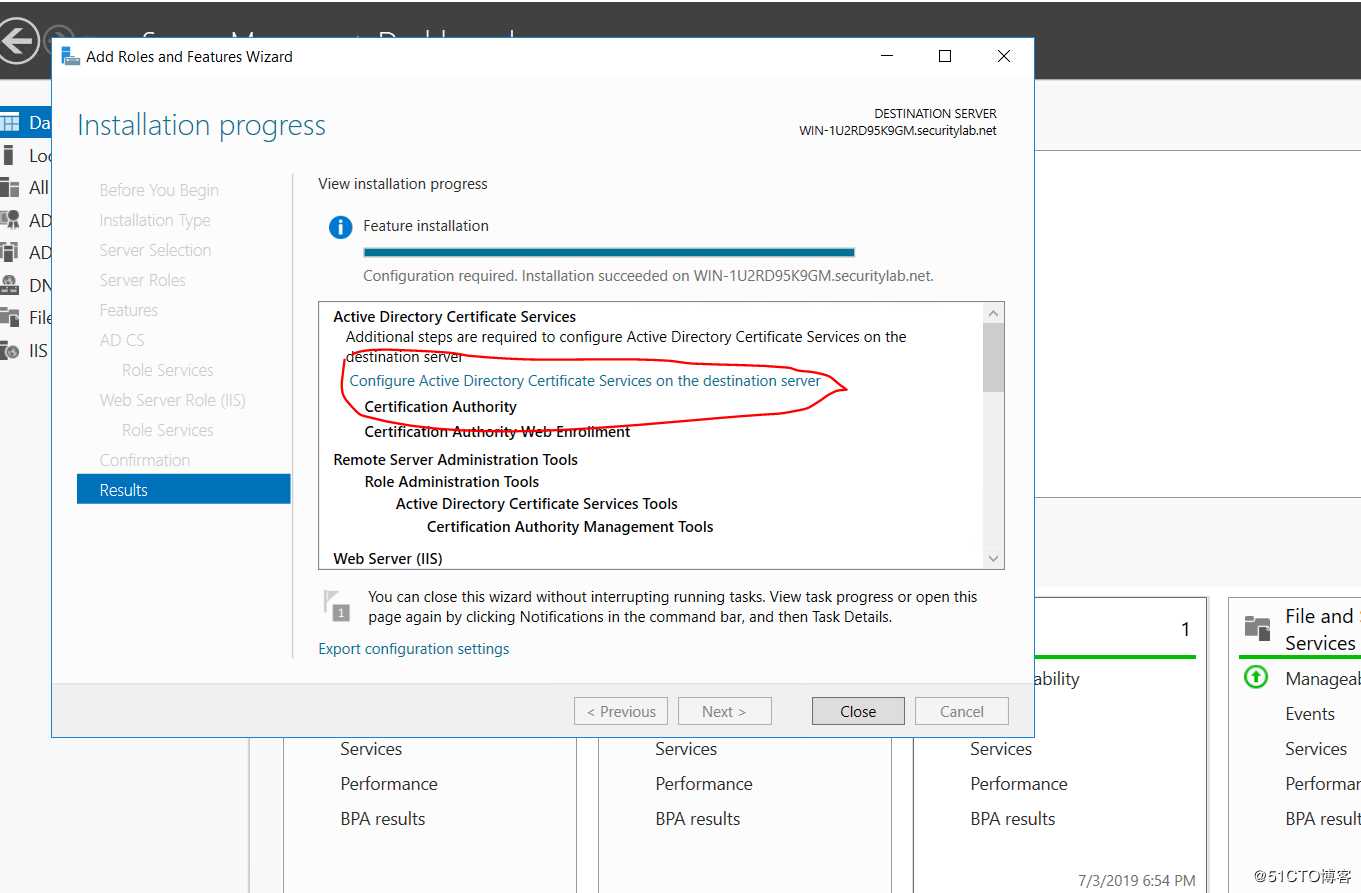Viewport: 1361px width, 893px height.
Task: Open Configure Active Directory Certificate Services link
Action: (x=585, y=381)
